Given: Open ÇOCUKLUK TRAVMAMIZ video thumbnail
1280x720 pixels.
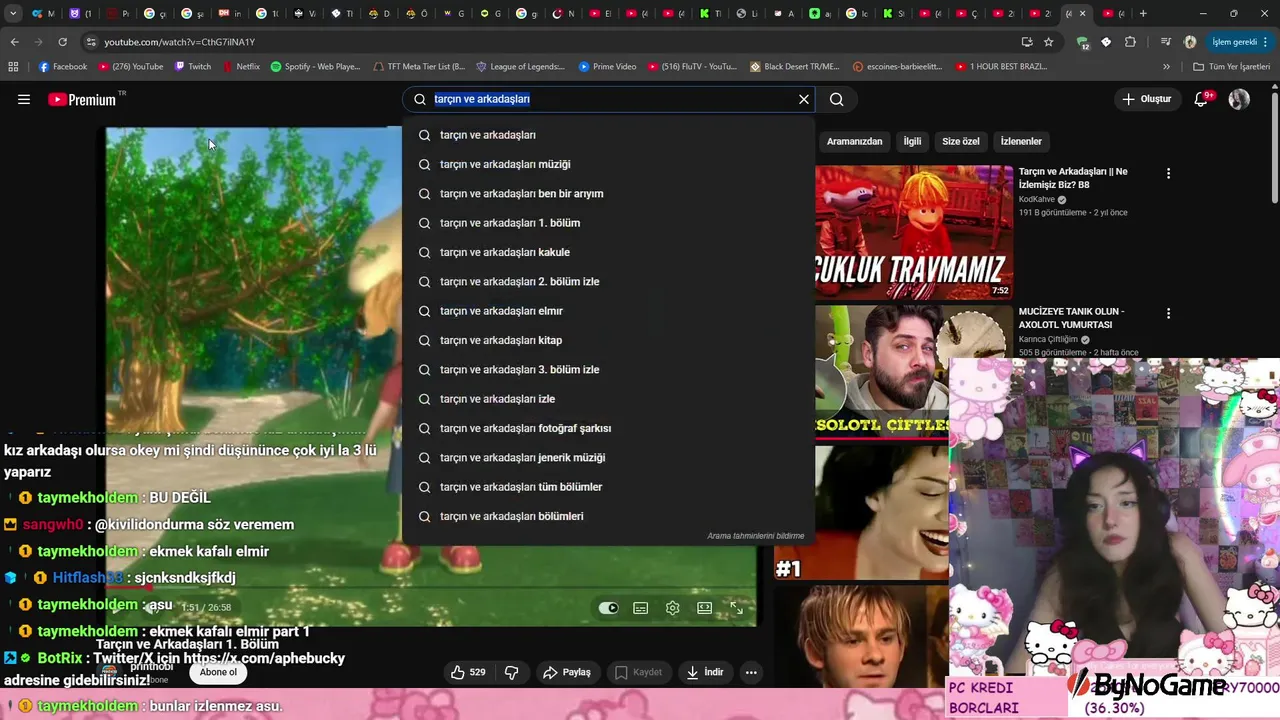Looking at the screenshot, I should tap(914, 232).
